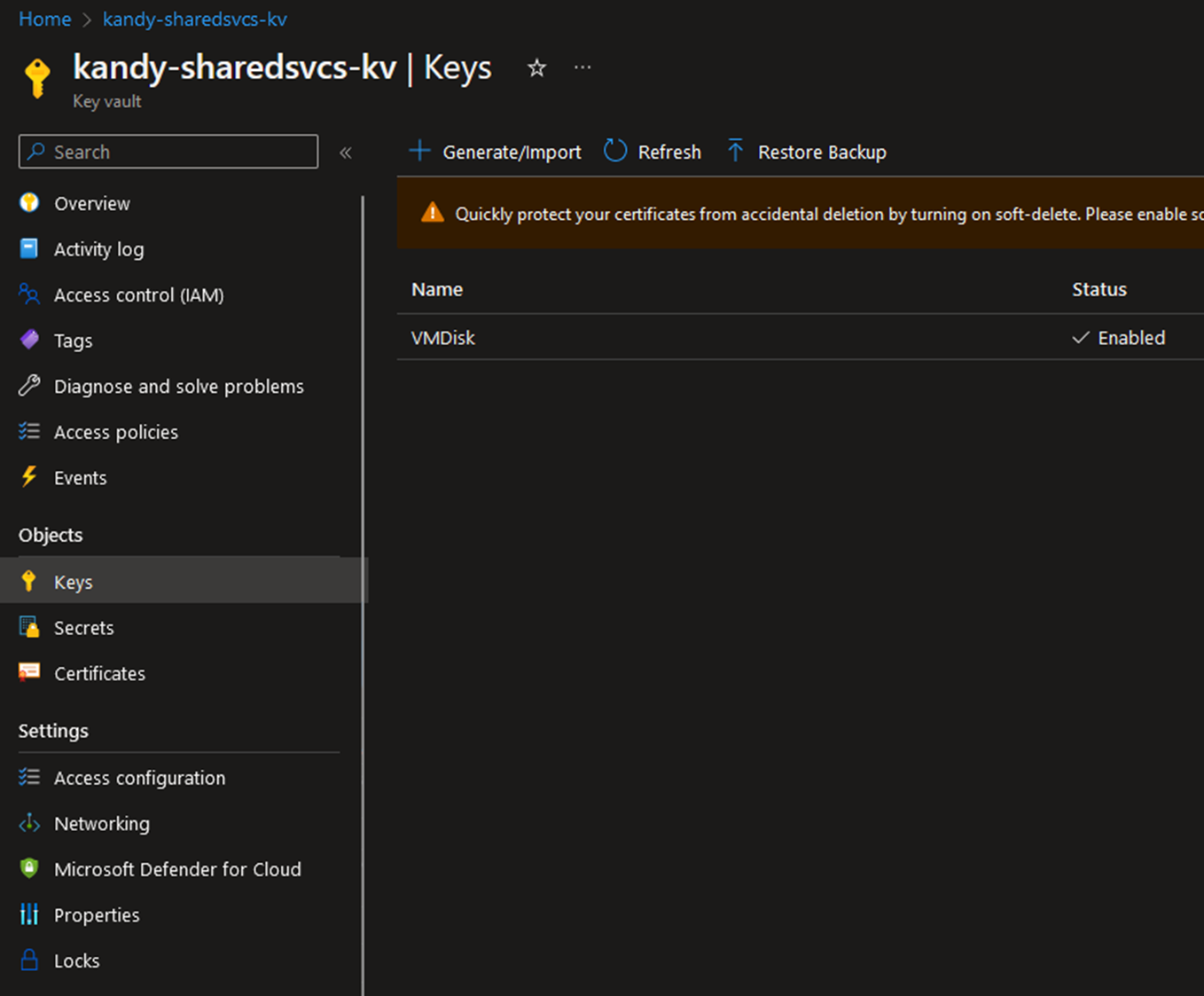Open the Events menu item
The image size is (1204, 996).
pyautogui.click(x=80, y=477)
